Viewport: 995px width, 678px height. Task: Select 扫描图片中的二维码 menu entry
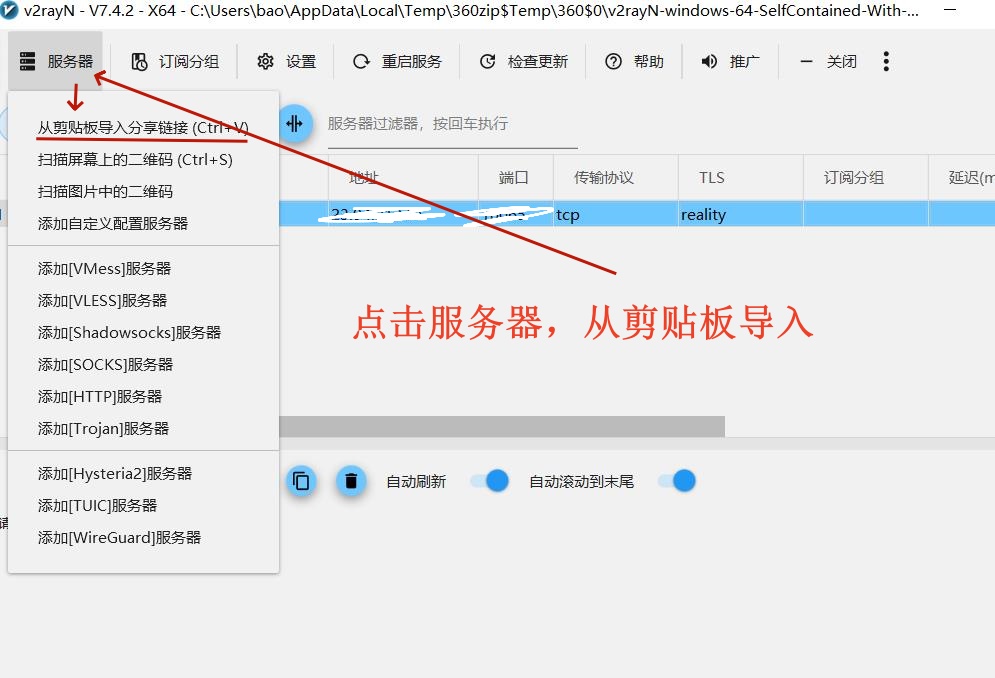tap(143, 192)
